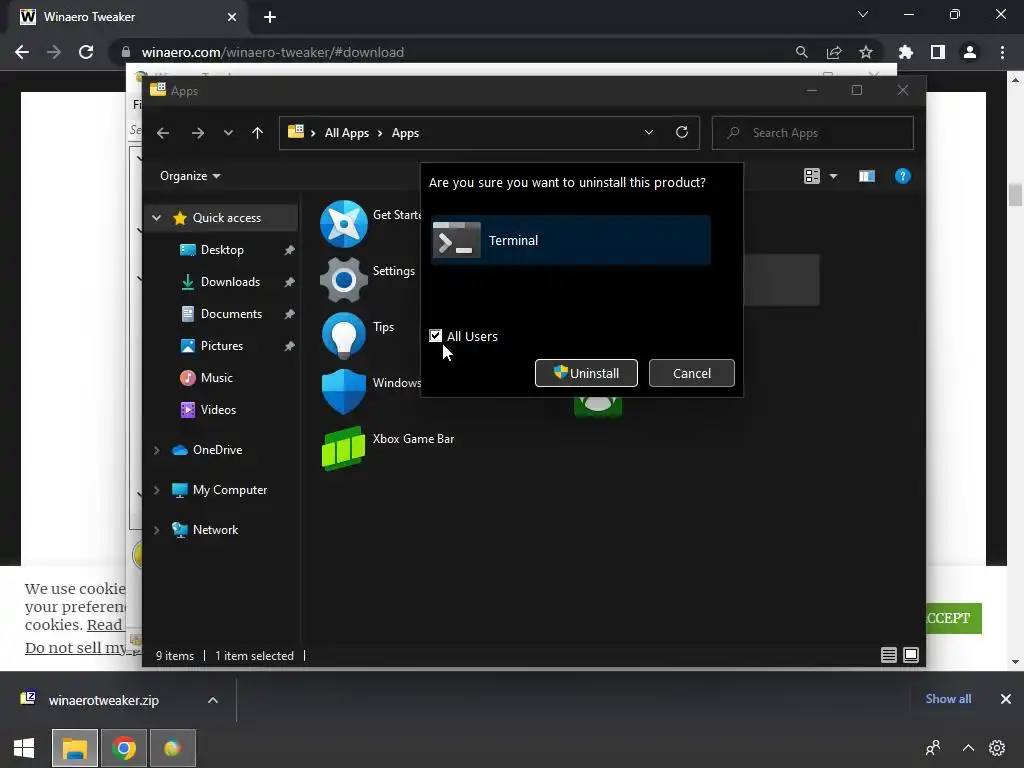Share this page from Chrome toolbar
This screenshot has height=768, width=1024.
point(834,52)
